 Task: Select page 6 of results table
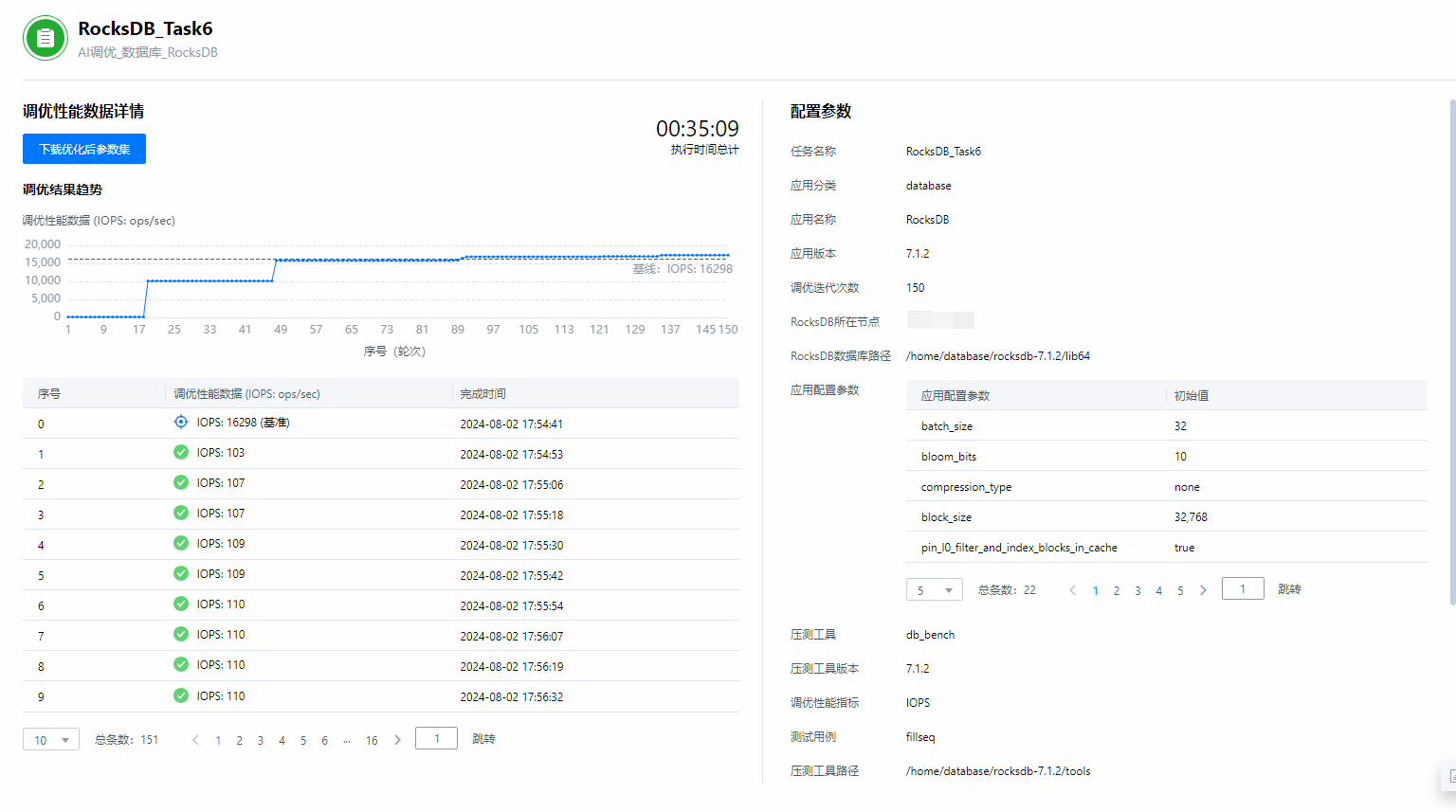324,741
